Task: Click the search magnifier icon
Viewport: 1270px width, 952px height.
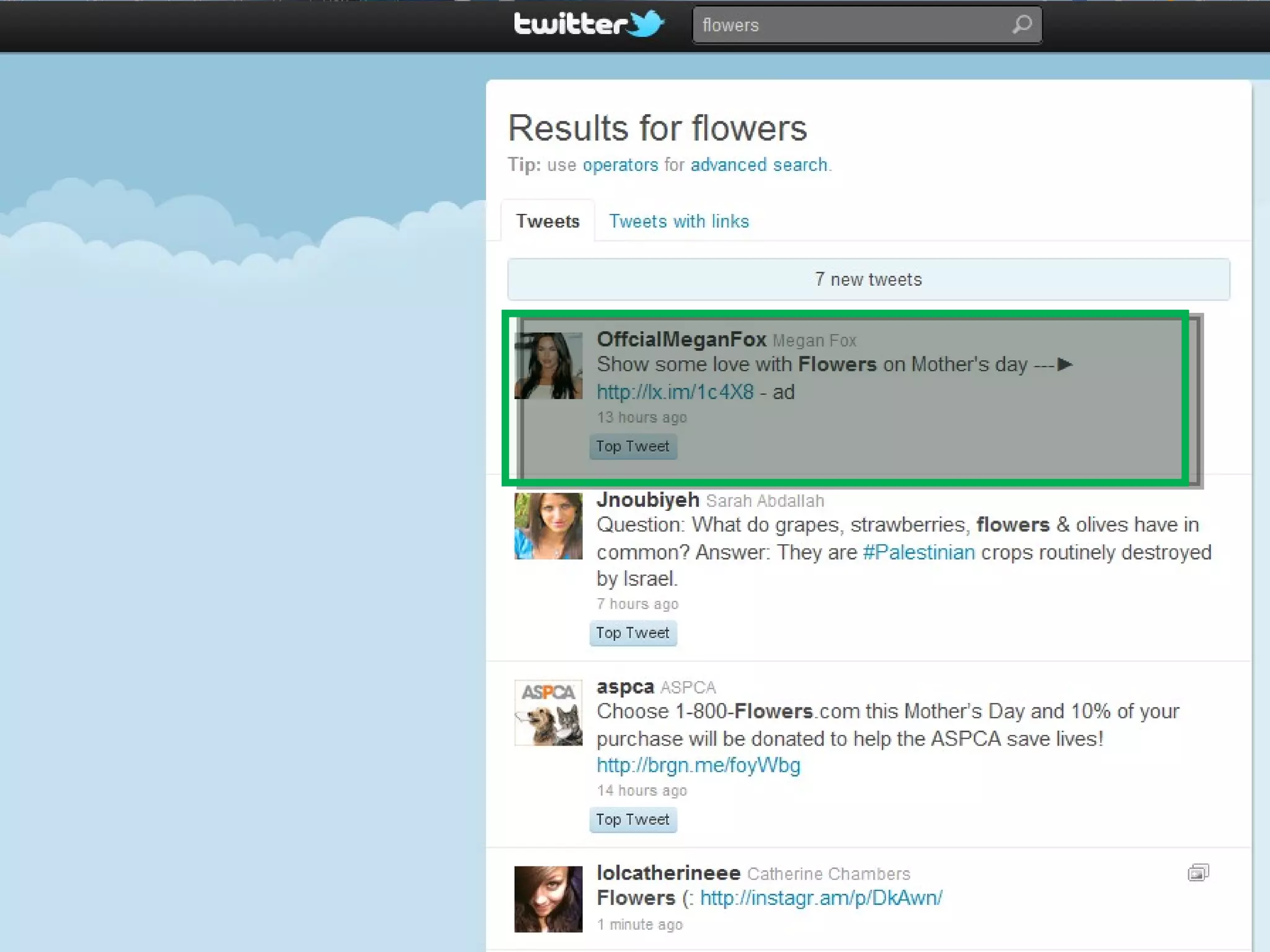Action: (x=1021, y=25)
